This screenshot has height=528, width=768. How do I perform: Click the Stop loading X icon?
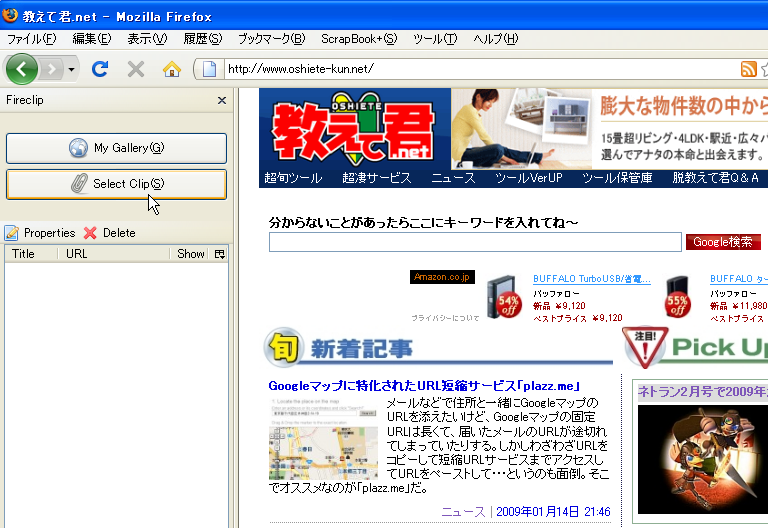pos(136,69)
